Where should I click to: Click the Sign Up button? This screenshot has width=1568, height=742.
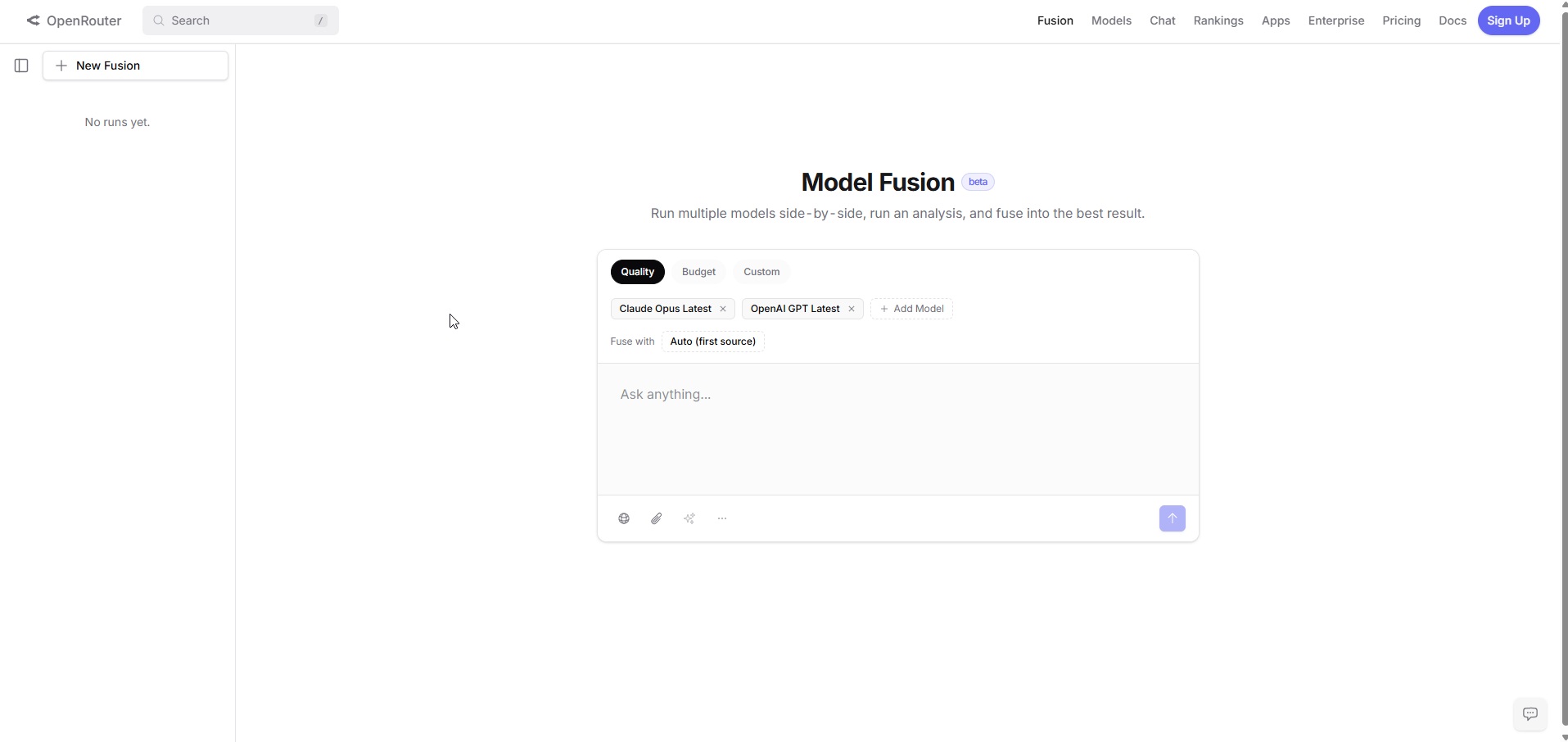[x=1509, y=20]
